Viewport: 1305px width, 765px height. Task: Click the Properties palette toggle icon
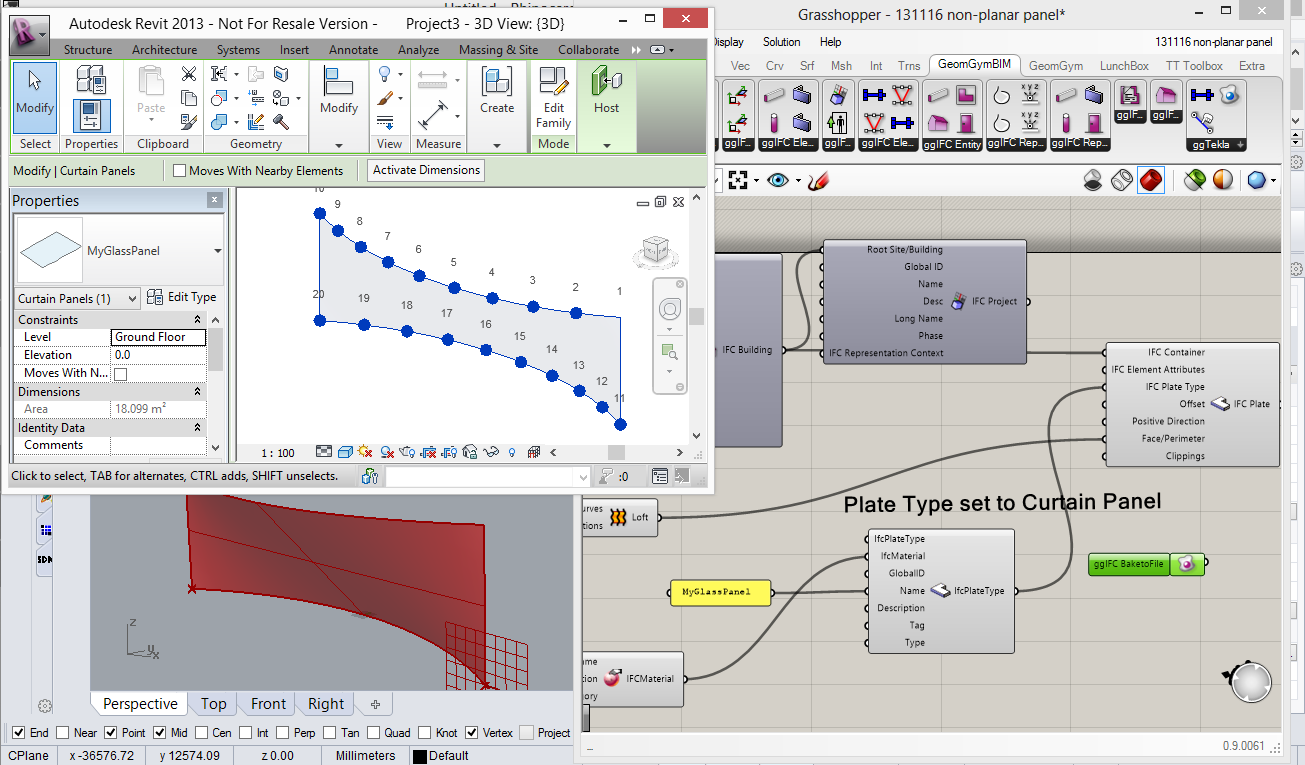91,117
